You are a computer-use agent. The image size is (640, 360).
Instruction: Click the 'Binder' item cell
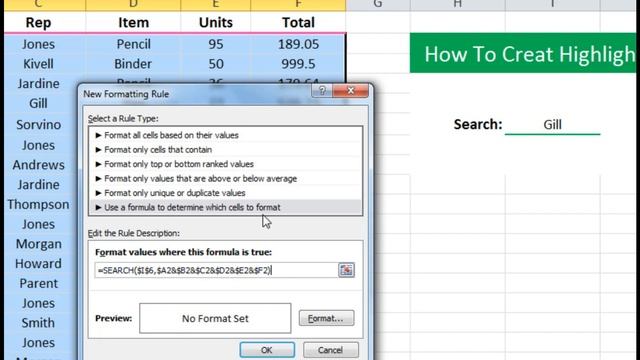(133, 64)
